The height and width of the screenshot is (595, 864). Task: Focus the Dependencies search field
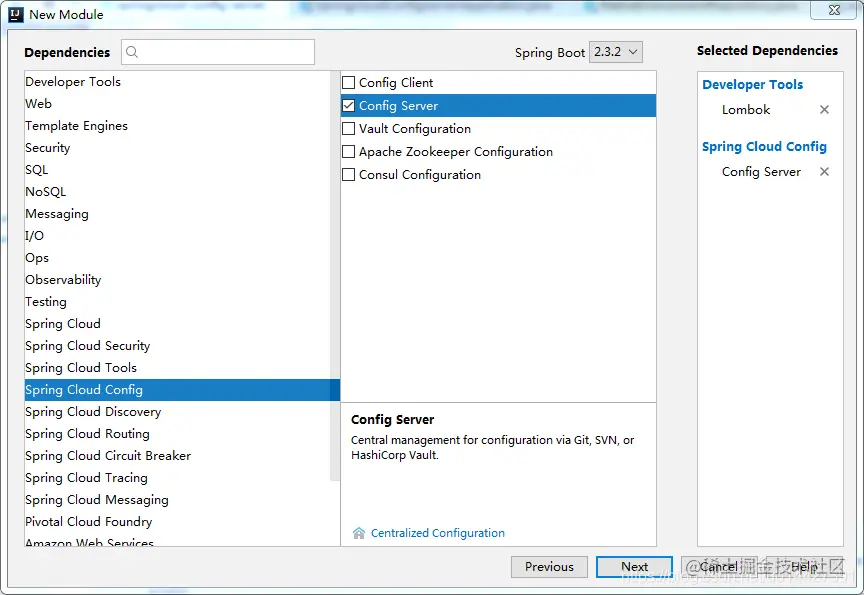point(218,52)
